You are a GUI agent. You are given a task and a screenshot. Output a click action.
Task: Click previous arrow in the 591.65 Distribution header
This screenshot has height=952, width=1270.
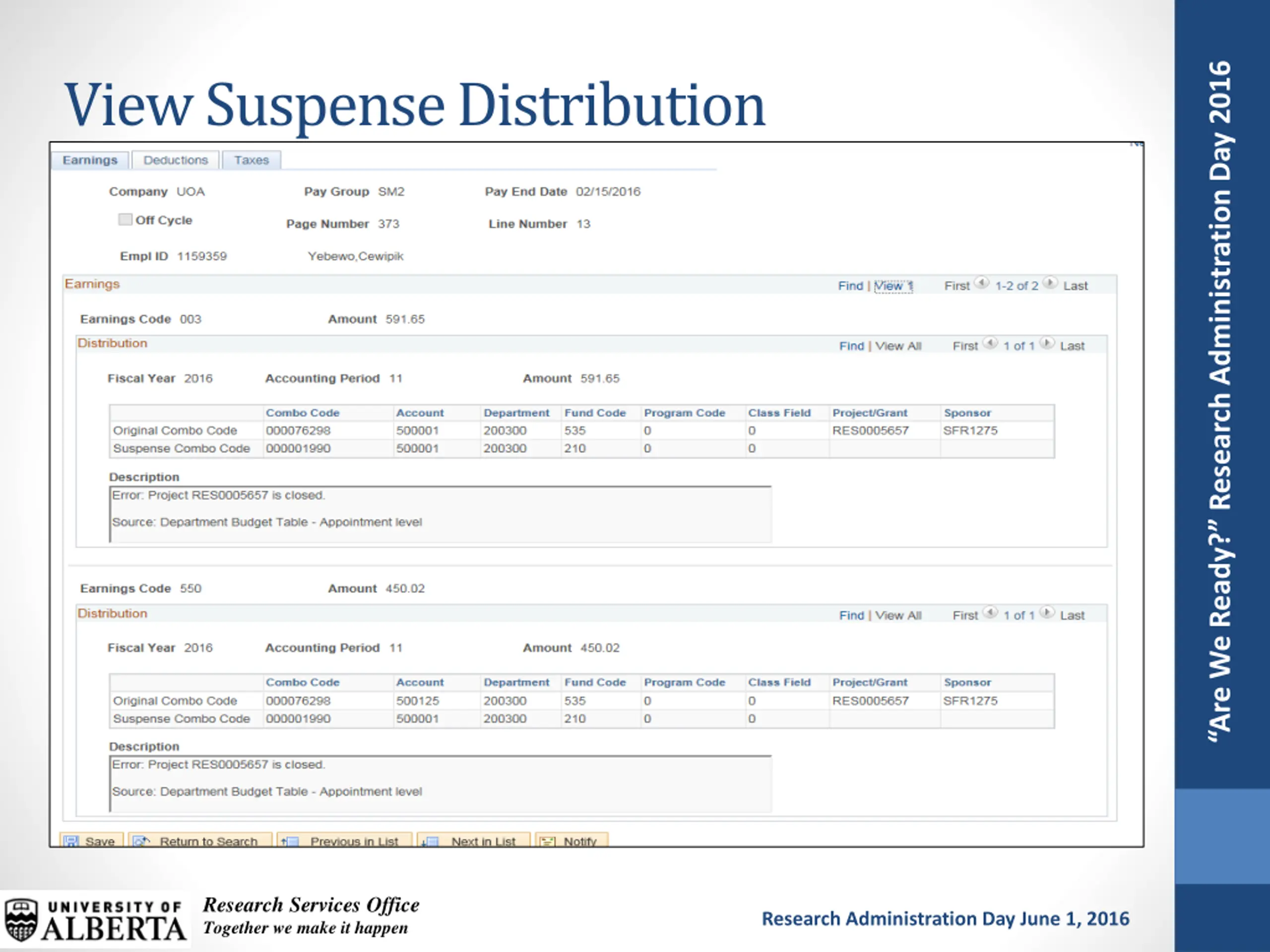pos(990,343)
